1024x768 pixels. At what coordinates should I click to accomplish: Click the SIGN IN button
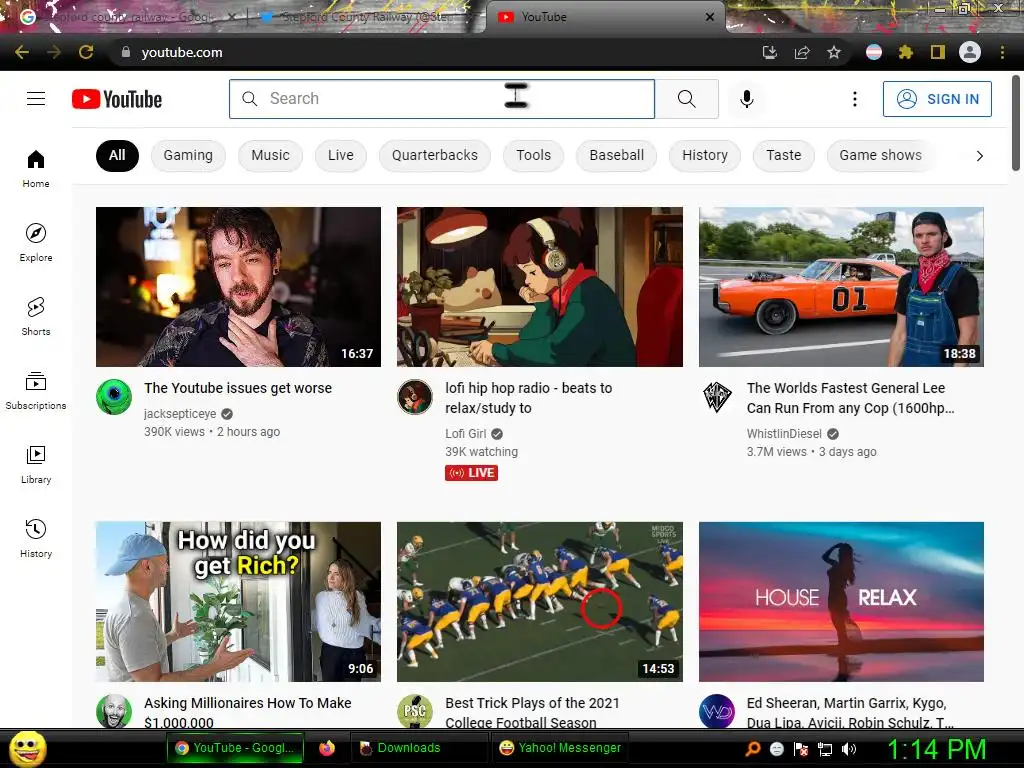(937, 99)
